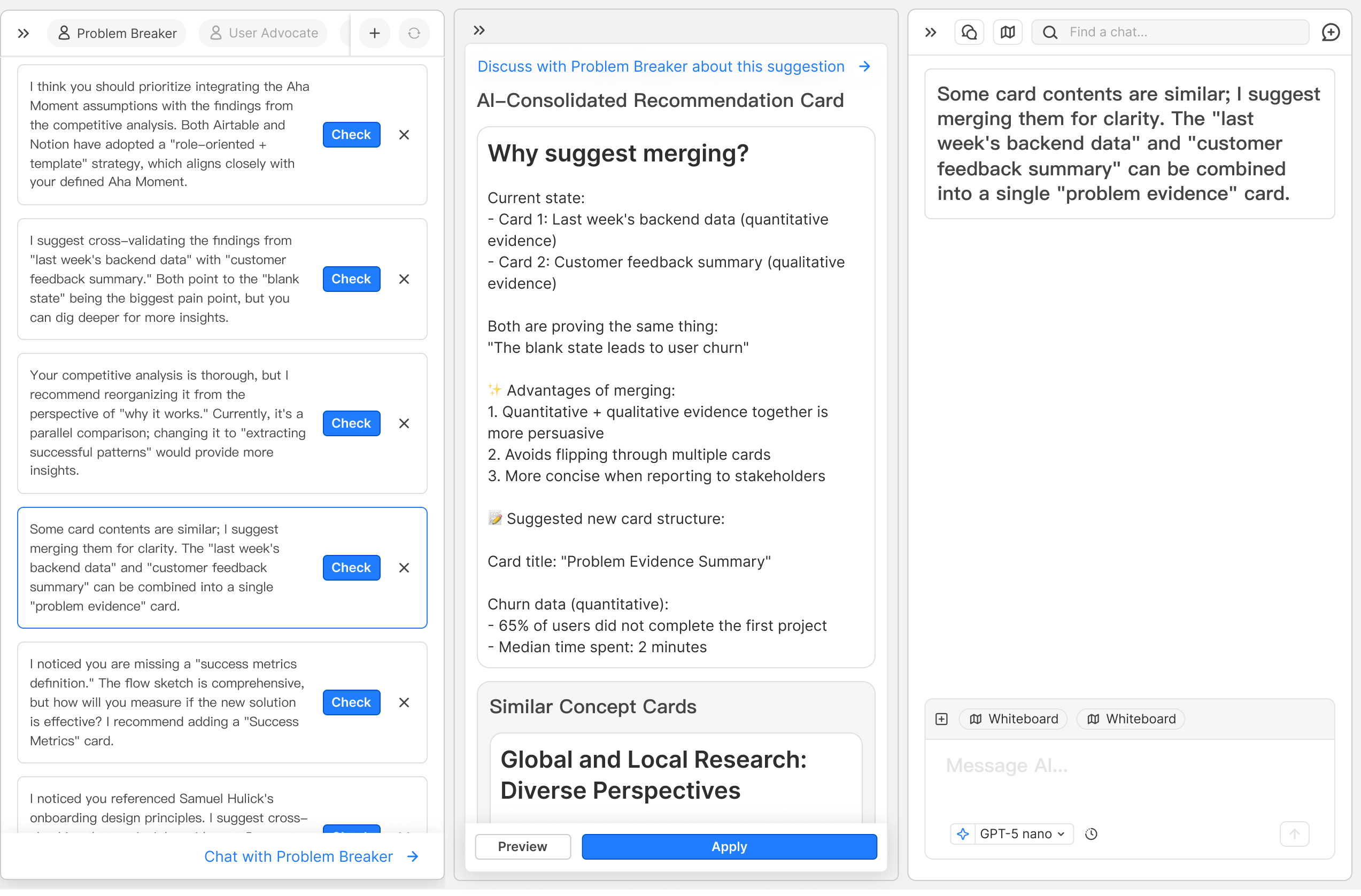Dismiss the success metrics suggestion
The image size is (1361, 896).
click(x=404, y=702)
